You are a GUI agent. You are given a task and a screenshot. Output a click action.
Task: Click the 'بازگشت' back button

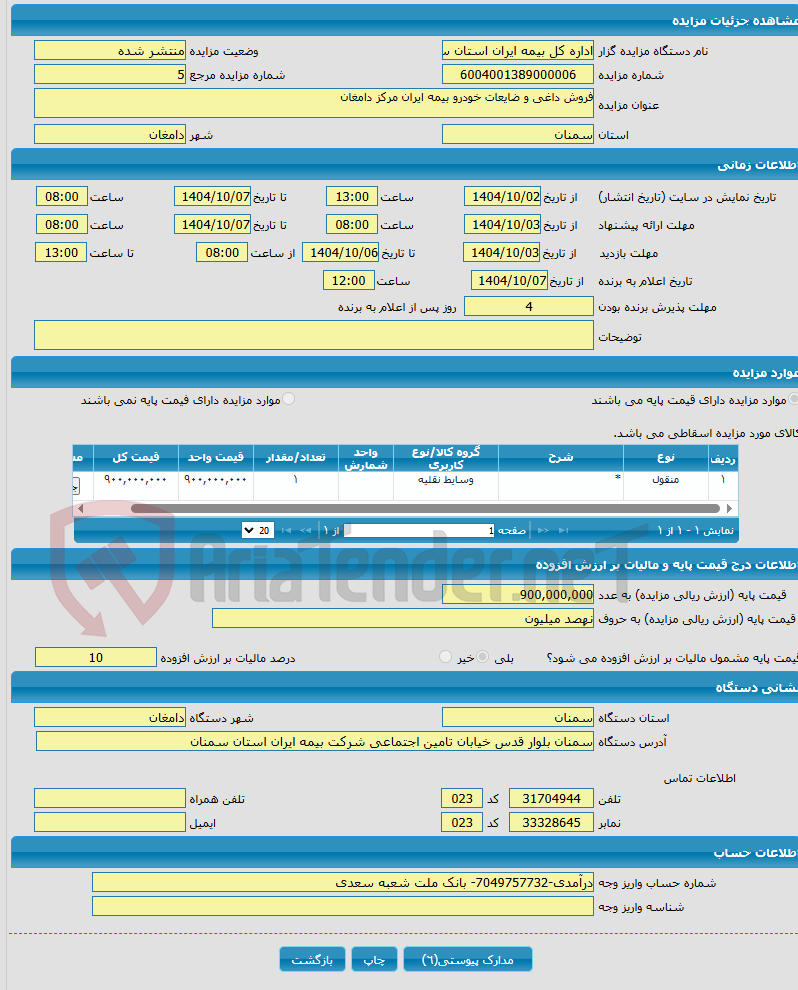click(x=312, y=960)
